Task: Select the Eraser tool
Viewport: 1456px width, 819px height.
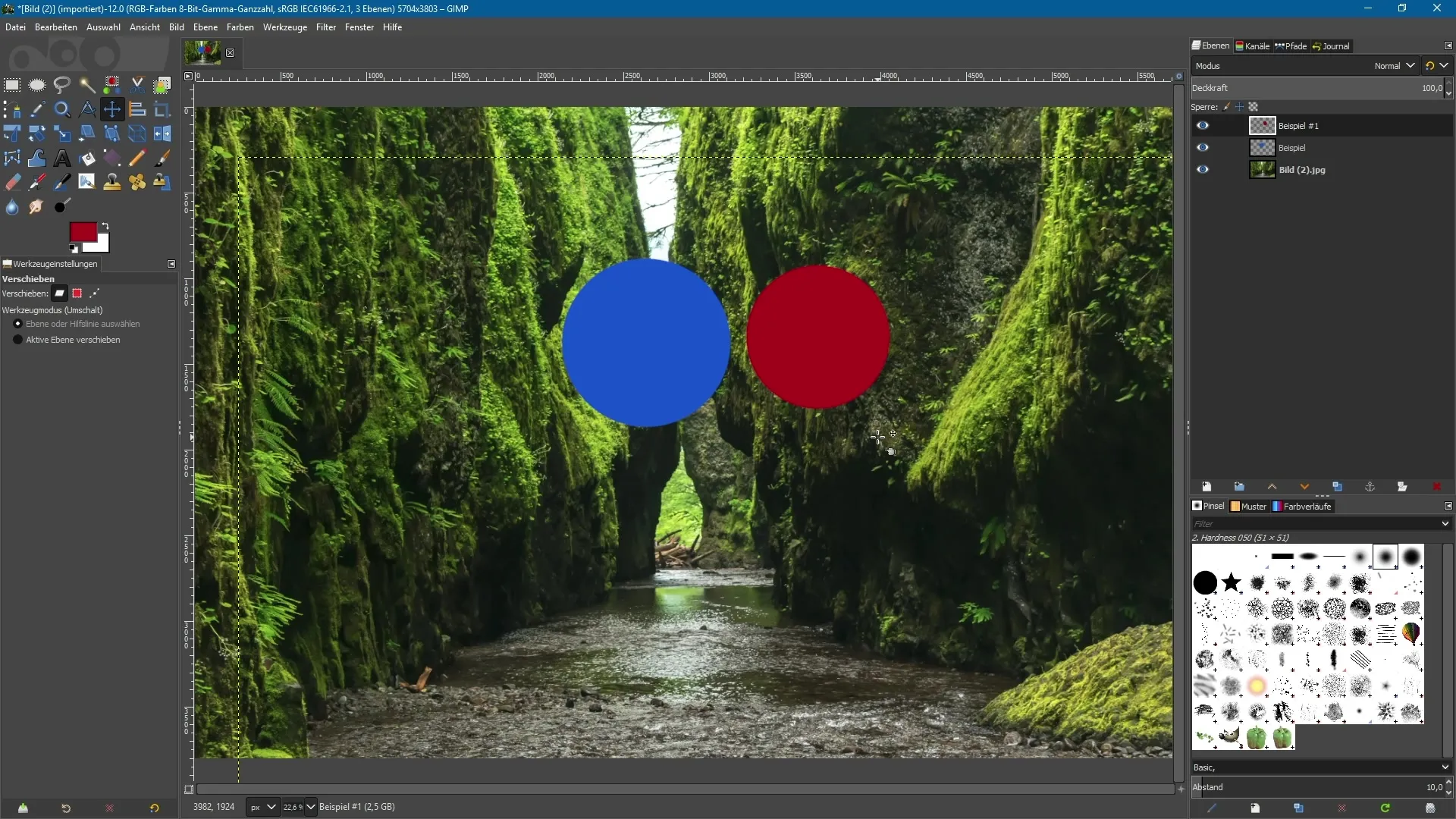Action: pyautogui.click(x=12, y=183)
